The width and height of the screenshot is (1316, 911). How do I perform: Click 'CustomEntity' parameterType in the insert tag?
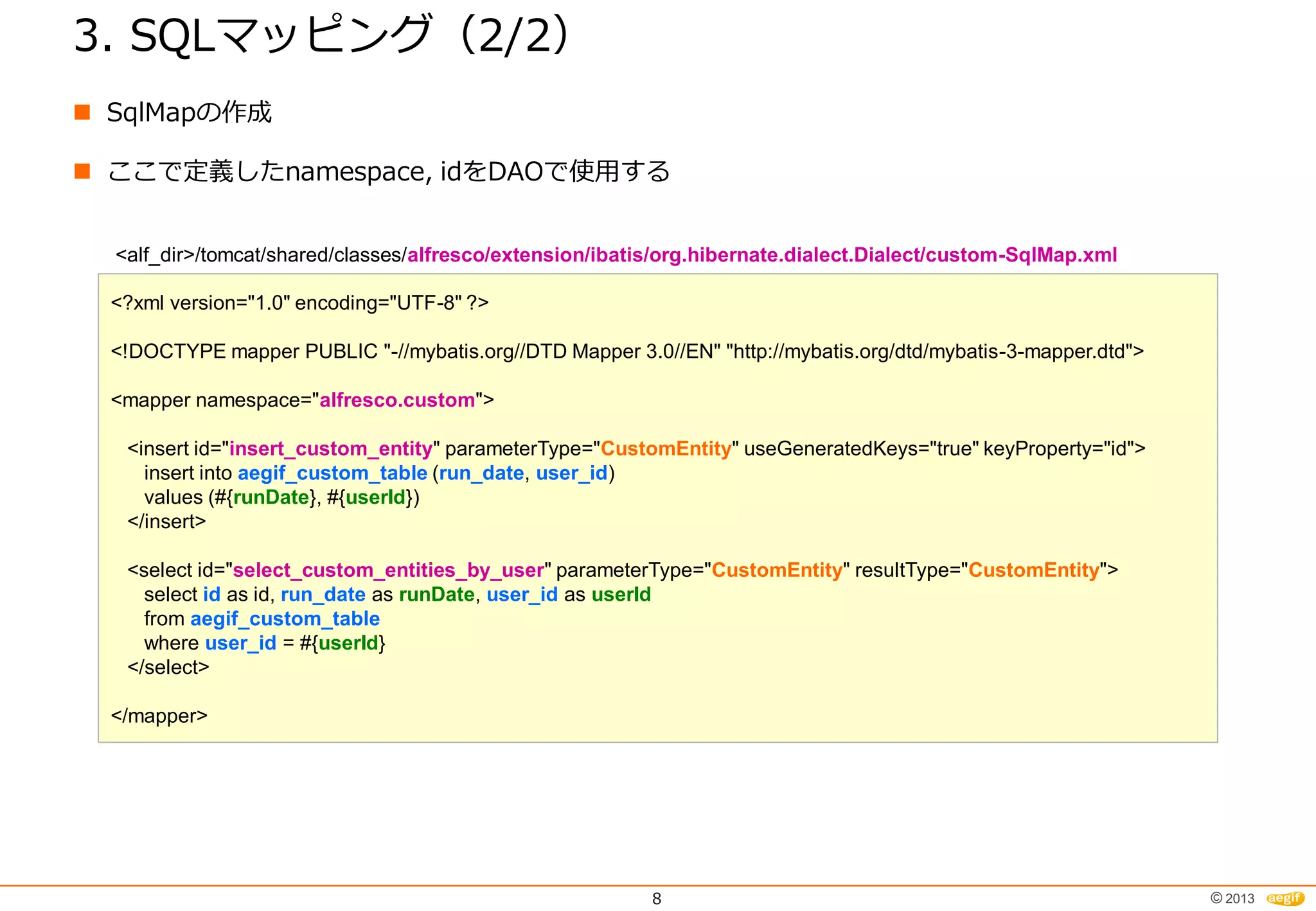[x=666, y=448]
